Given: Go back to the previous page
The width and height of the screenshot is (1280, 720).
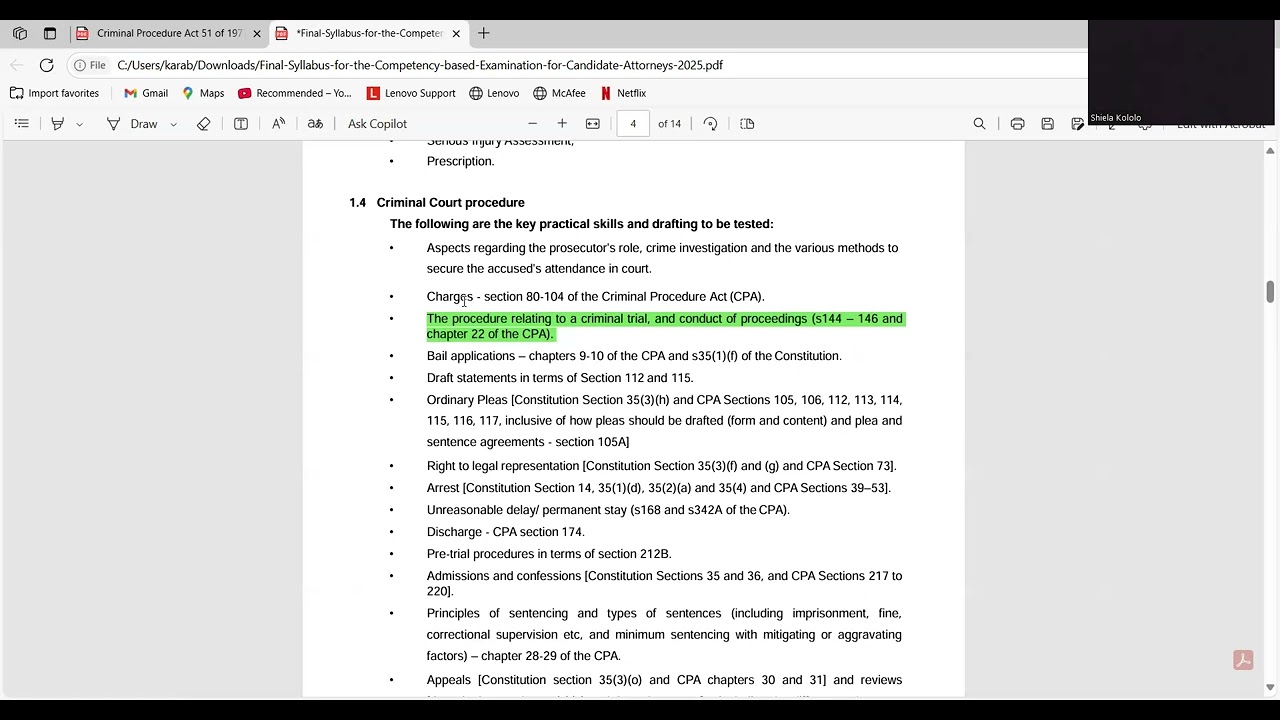Looking at the screenshot, I should [17, 65].
